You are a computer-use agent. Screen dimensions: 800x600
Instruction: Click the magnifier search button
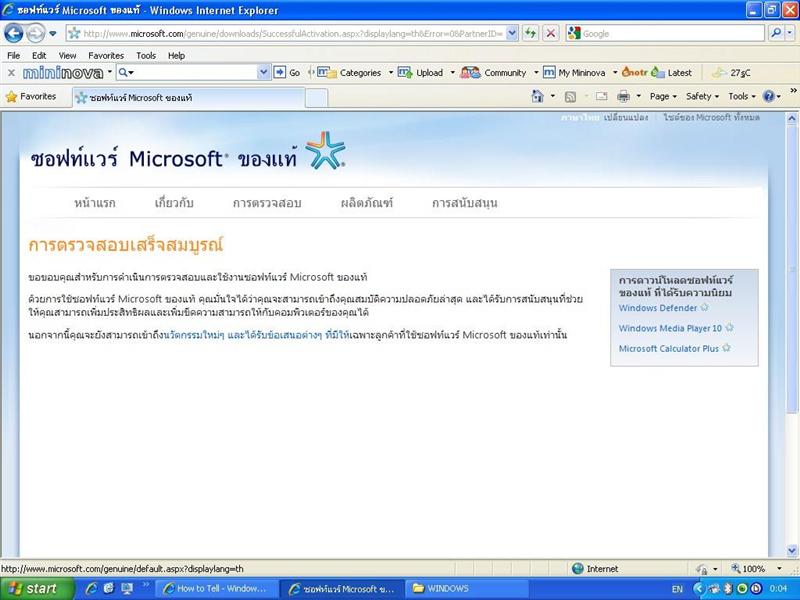tap(776, 34)
